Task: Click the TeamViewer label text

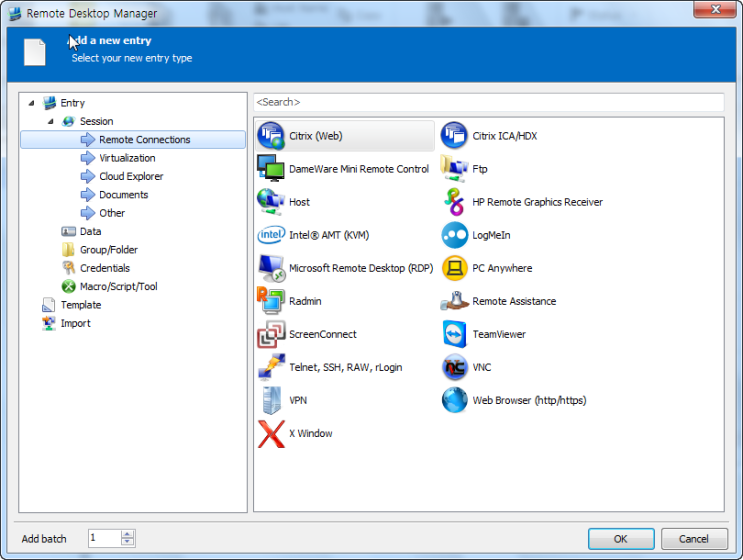Action: [499, 334]
